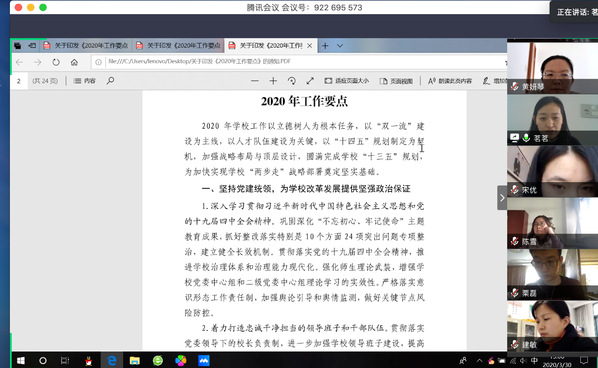This screenshot has height=368, width=598.
Task: Toggle the muted microphone icon for 宋优
Action: [x=514, y=190]
